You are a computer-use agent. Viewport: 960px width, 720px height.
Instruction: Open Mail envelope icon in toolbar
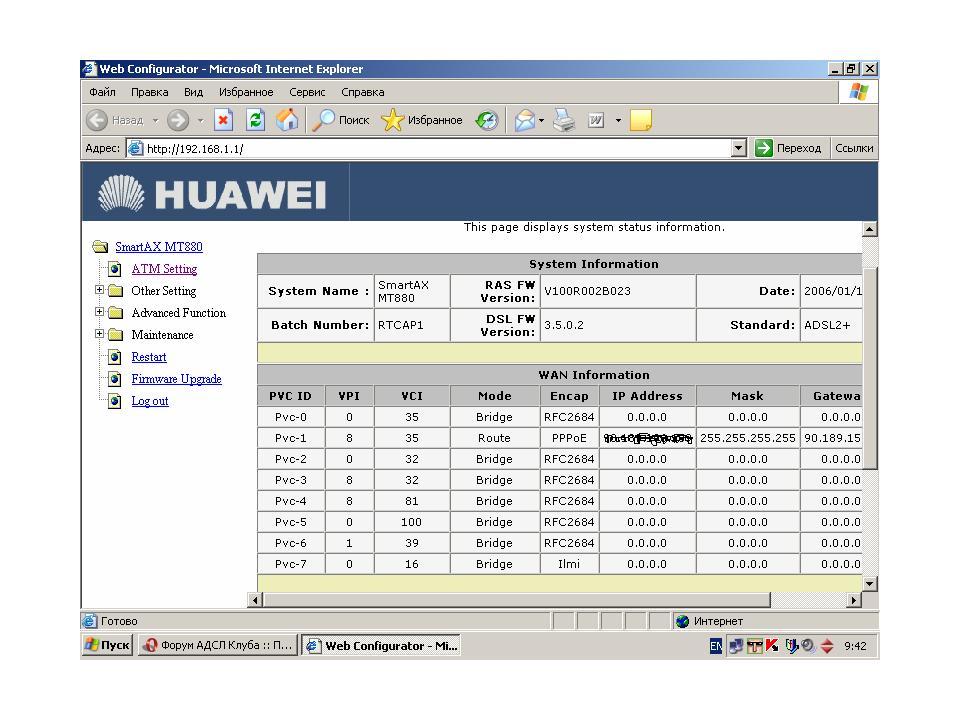(525, 120)
